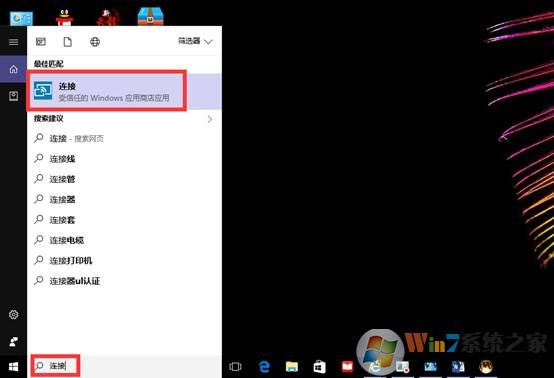Viewport: 554px width, 378px height.
Task: Open the blue leftmost desktop icon
Action: point(21,18)
